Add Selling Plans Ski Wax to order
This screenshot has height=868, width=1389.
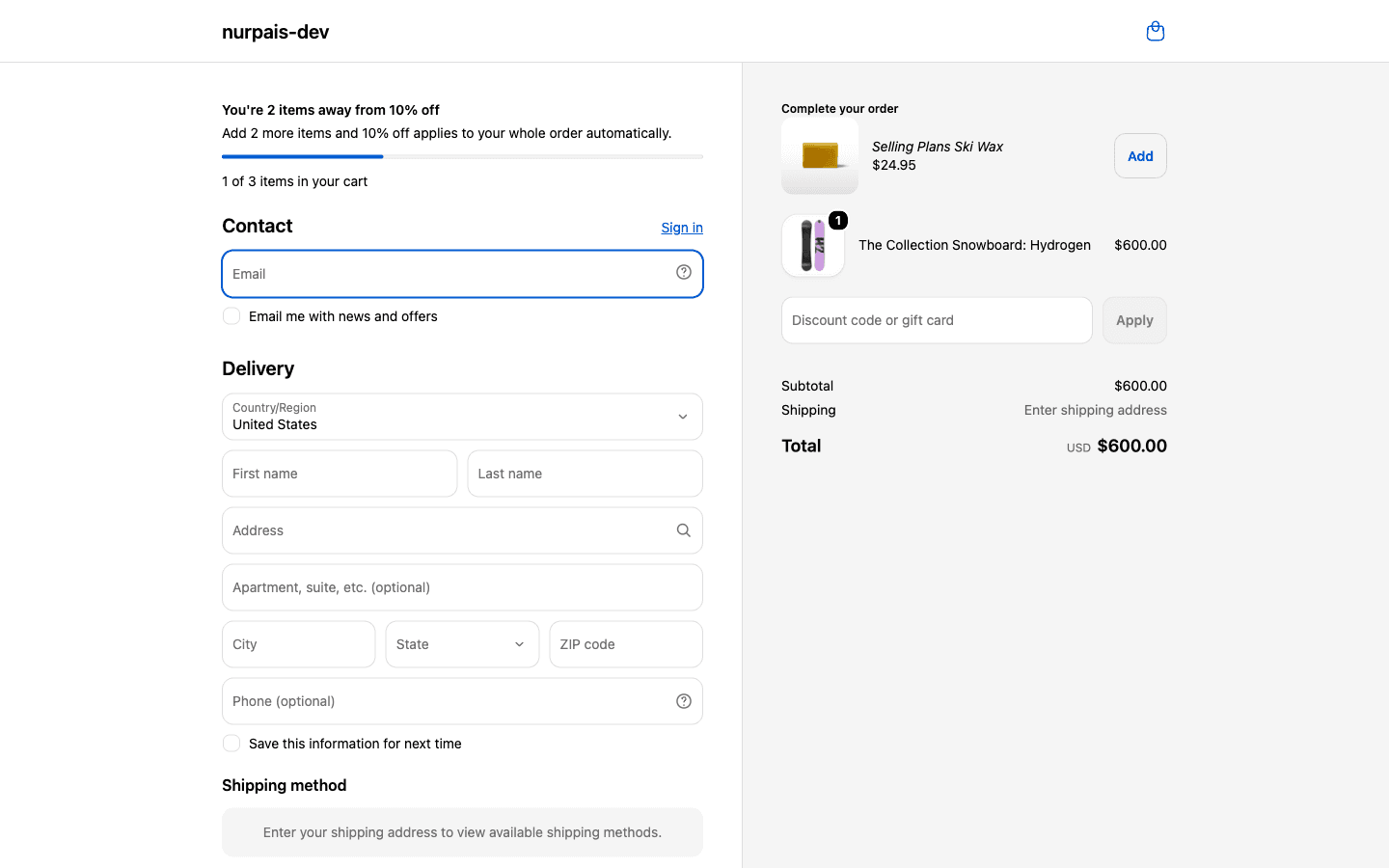pyautogui.click(x=1140, y=156)
